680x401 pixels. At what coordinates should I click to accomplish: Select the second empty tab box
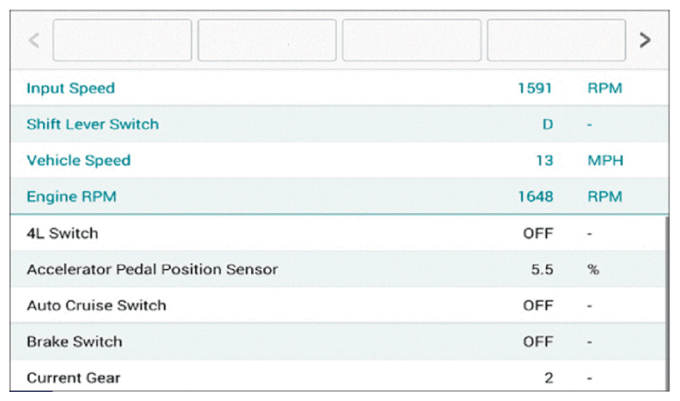click(267, 40)
